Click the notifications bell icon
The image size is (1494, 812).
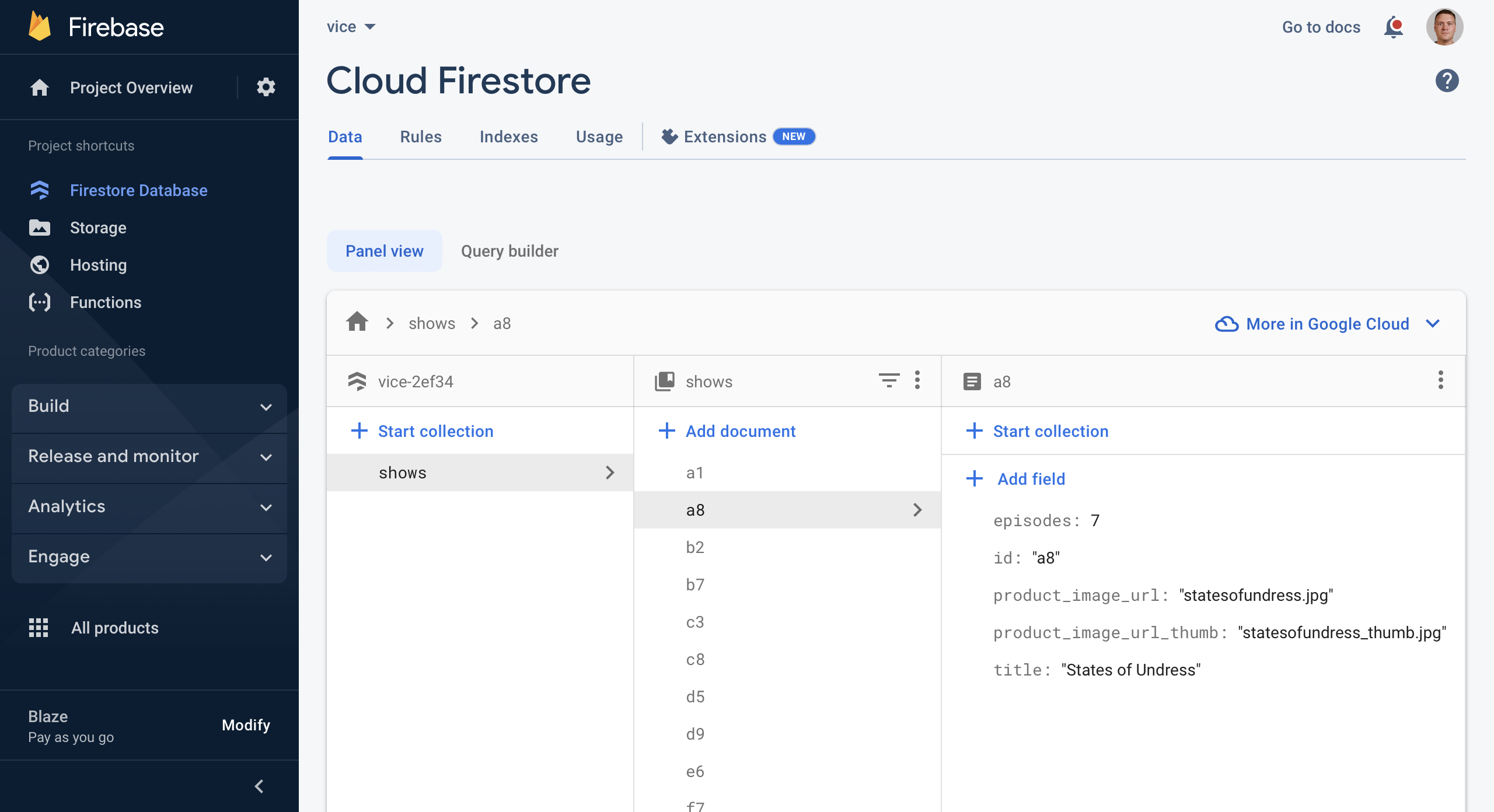1393,27
